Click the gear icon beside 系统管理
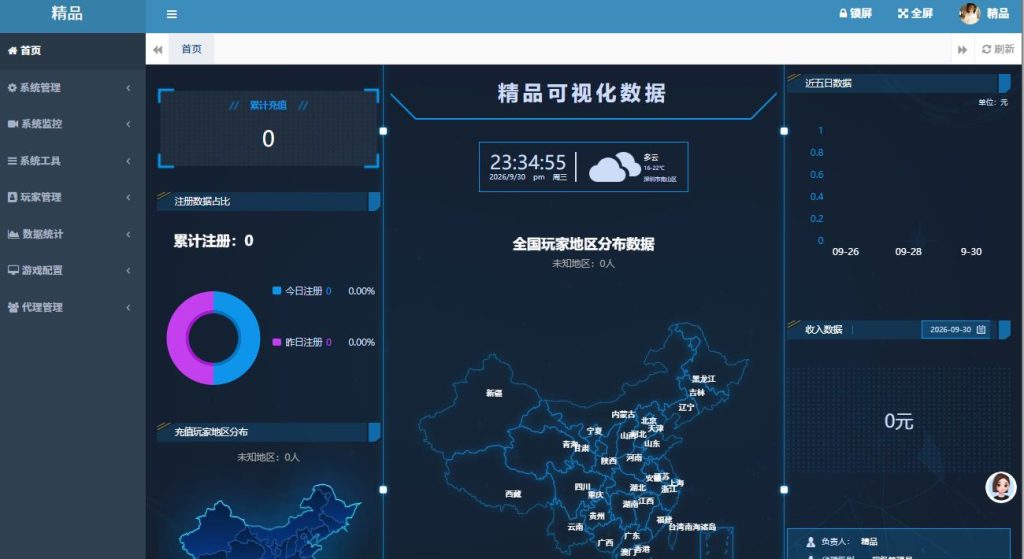1024x559 pixels. [x=12, y=88]
